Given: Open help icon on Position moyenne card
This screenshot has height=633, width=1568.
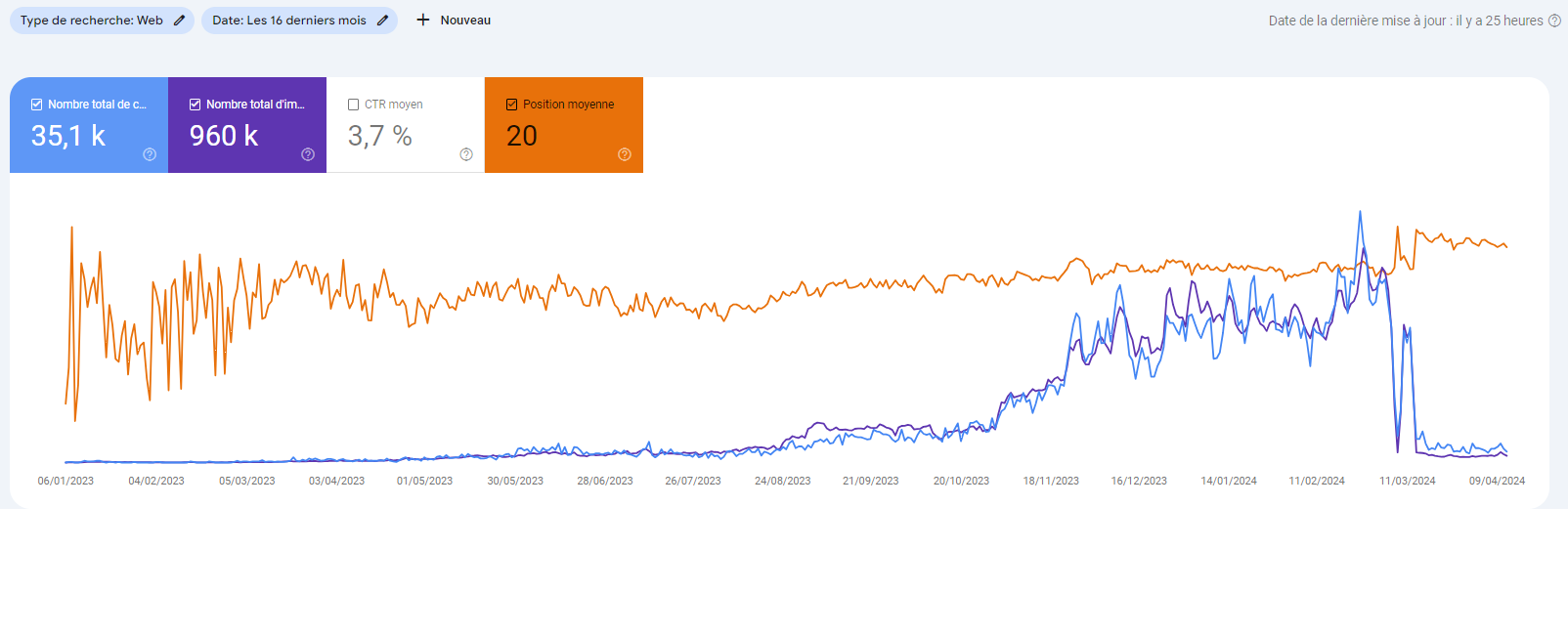Looking at the screenshot, I should 625,154.
